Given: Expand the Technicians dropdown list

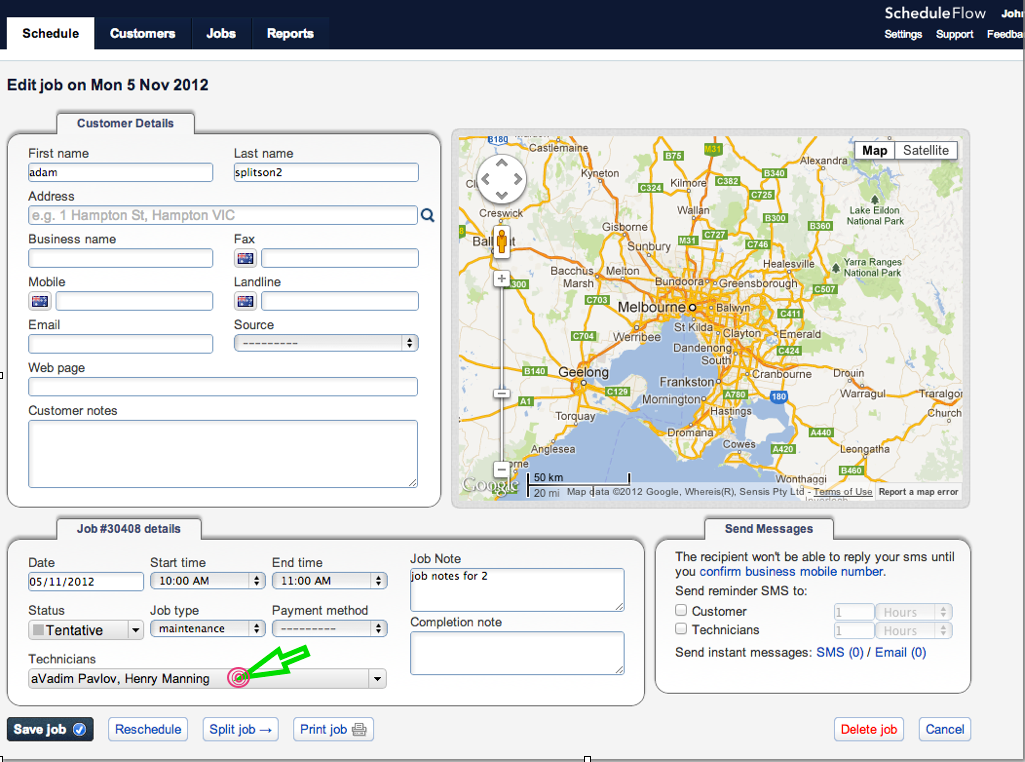Looking at the screenshot, I should pyautogui.click(x=377, y=678).
